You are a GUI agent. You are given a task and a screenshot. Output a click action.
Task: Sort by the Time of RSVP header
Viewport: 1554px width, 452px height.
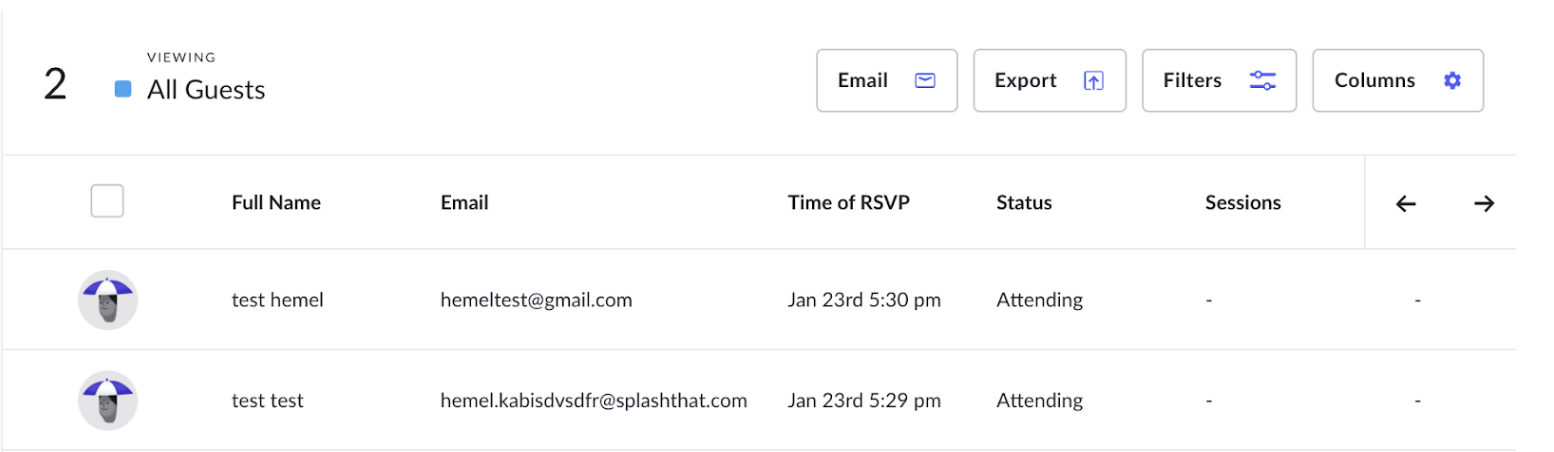pos(849,203)
